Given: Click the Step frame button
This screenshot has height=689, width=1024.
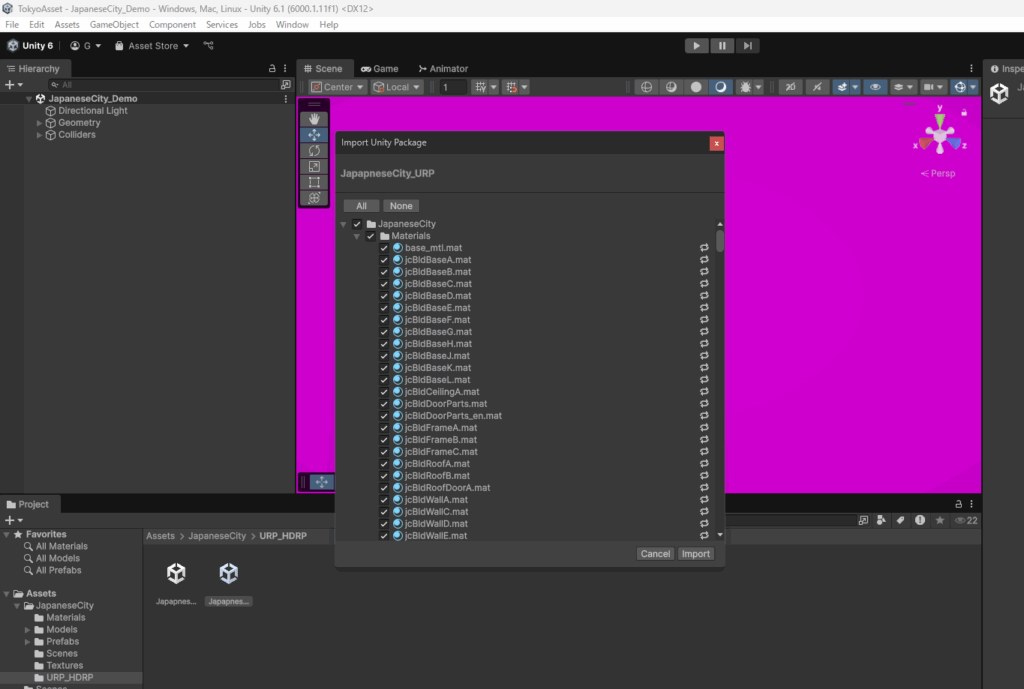Looking at the screenshot, I should click(x=747, y=46).
